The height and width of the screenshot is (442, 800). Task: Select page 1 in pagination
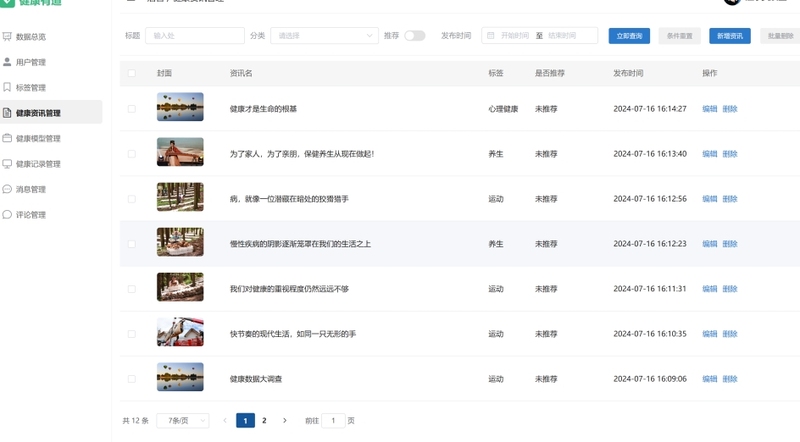coord(245,421)
